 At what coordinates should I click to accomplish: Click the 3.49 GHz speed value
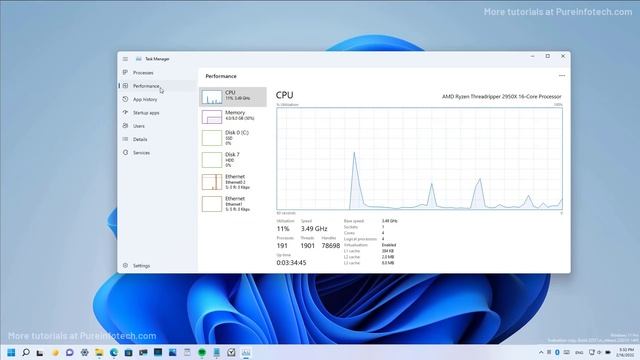point(314,229)
